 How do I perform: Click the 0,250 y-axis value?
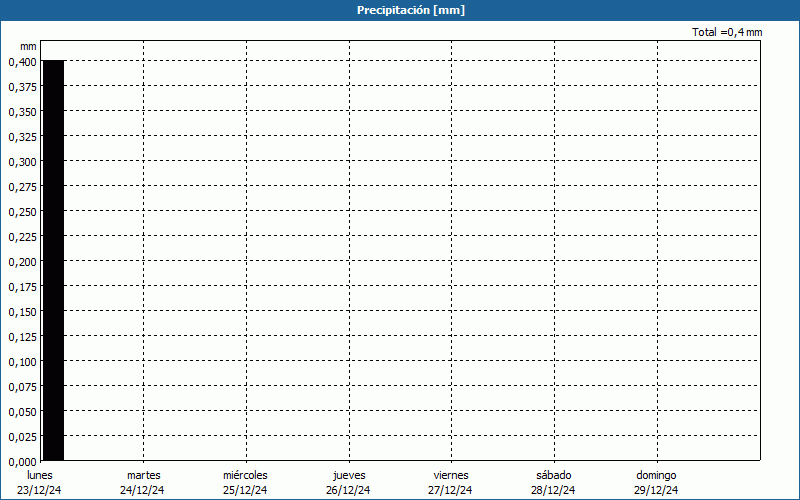click(22, 212)
